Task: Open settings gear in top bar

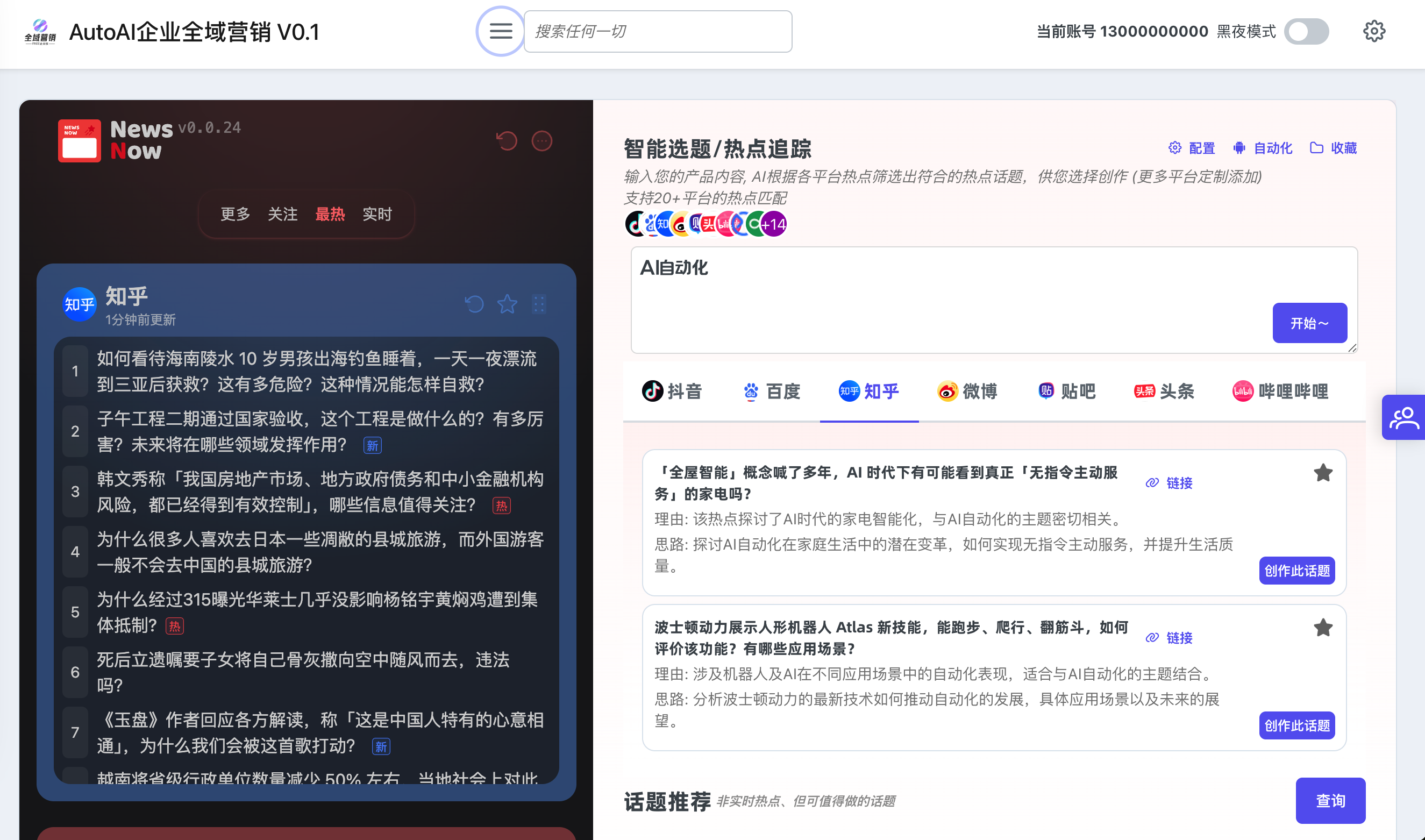Action: point(1373,31)
